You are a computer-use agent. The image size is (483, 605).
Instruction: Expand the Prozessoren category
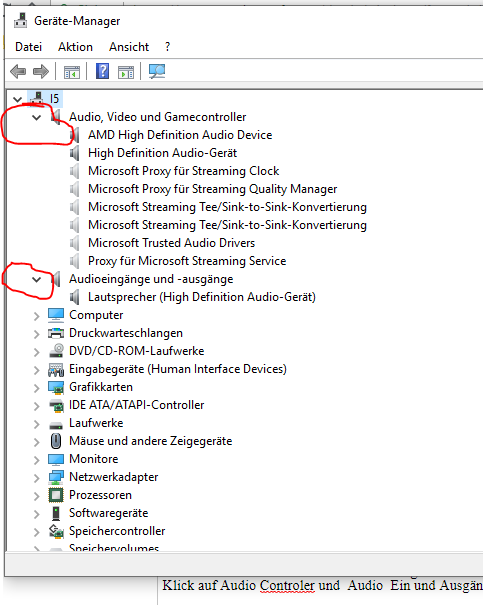pyautogui.click(x=36, y=496)
